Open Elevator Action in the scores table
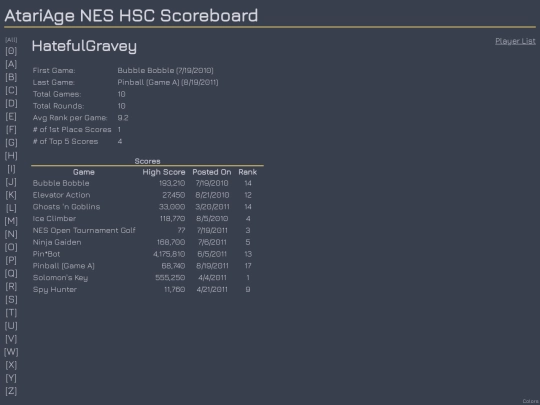This screenshot has width=540, height=405. click(61, 195)
